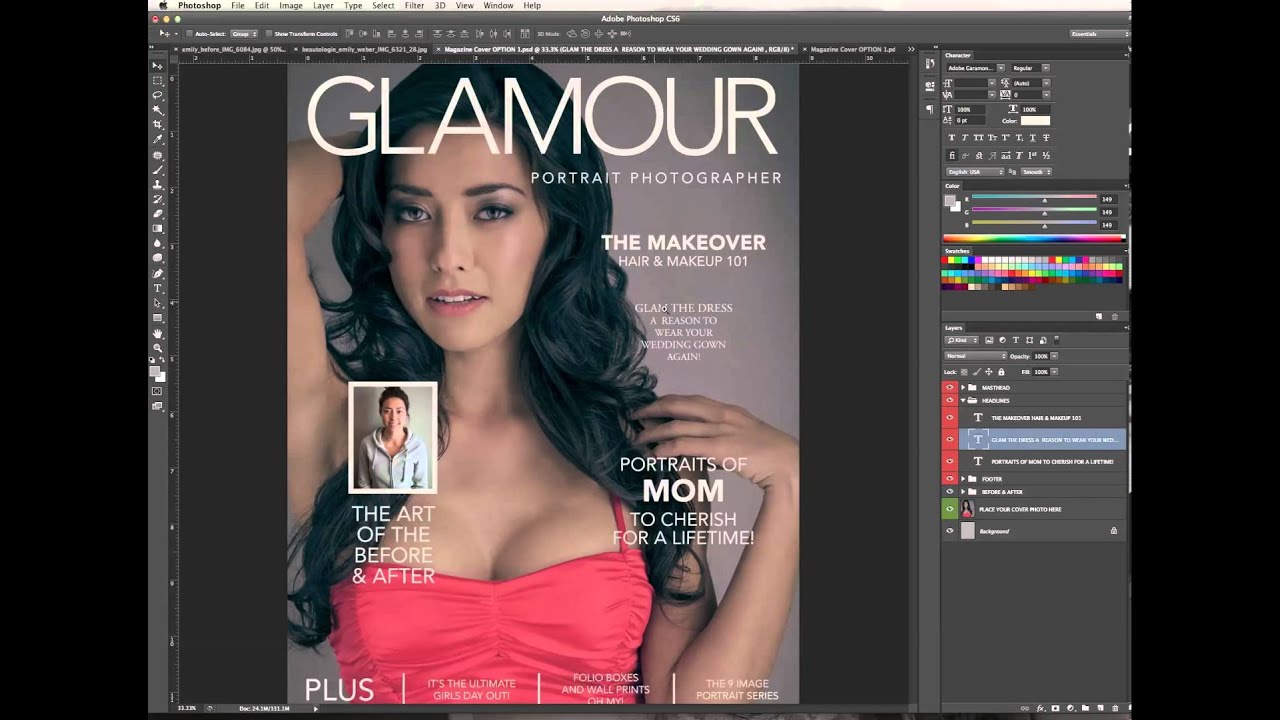This screenshot has height=720, width=1280.
Task: Select the Pen tool
Action: tap(158, 272)
